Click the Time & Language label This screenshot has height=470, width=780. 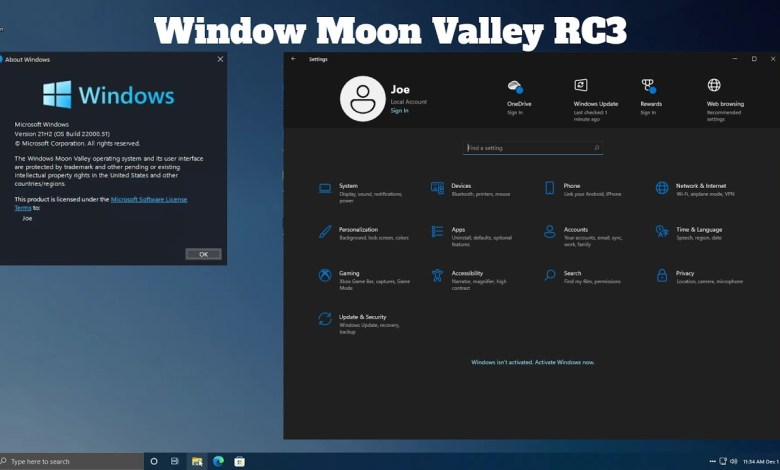(699, 229)
